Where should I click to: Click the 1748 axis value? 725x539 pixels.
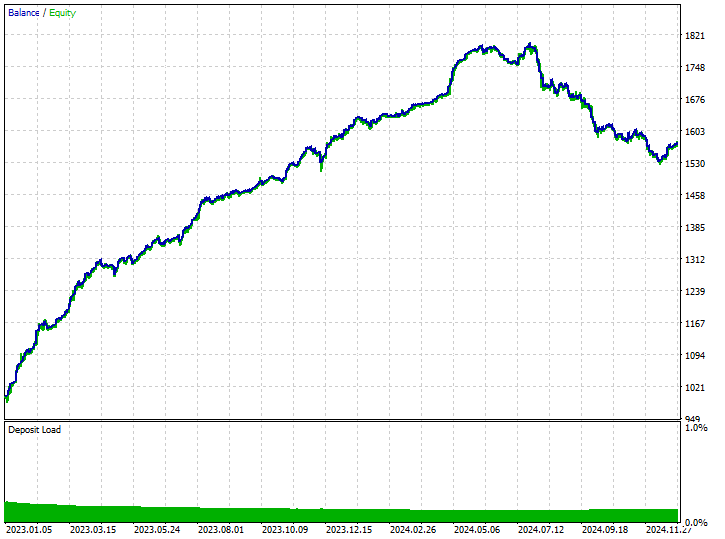(x=695, y=67)
